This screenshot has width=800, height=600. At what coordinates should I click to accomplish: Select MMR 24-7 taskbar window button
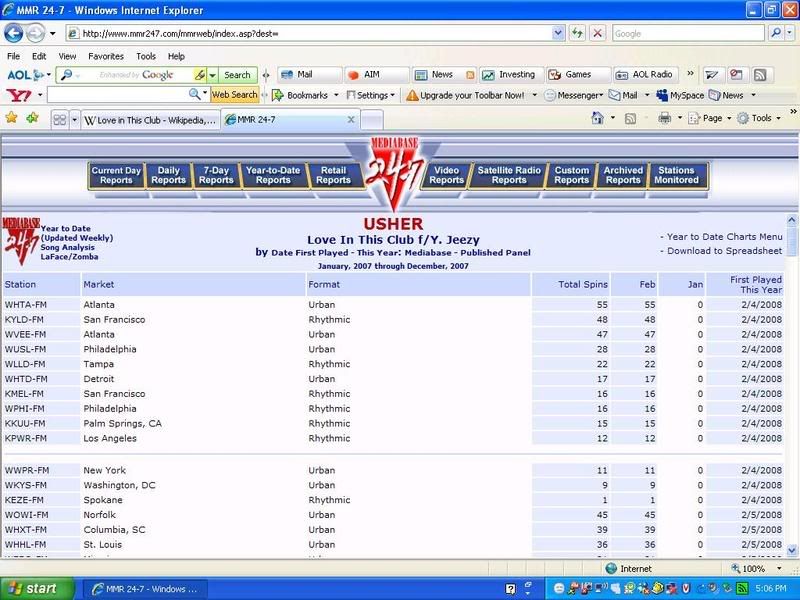click(x=144, y=589)
